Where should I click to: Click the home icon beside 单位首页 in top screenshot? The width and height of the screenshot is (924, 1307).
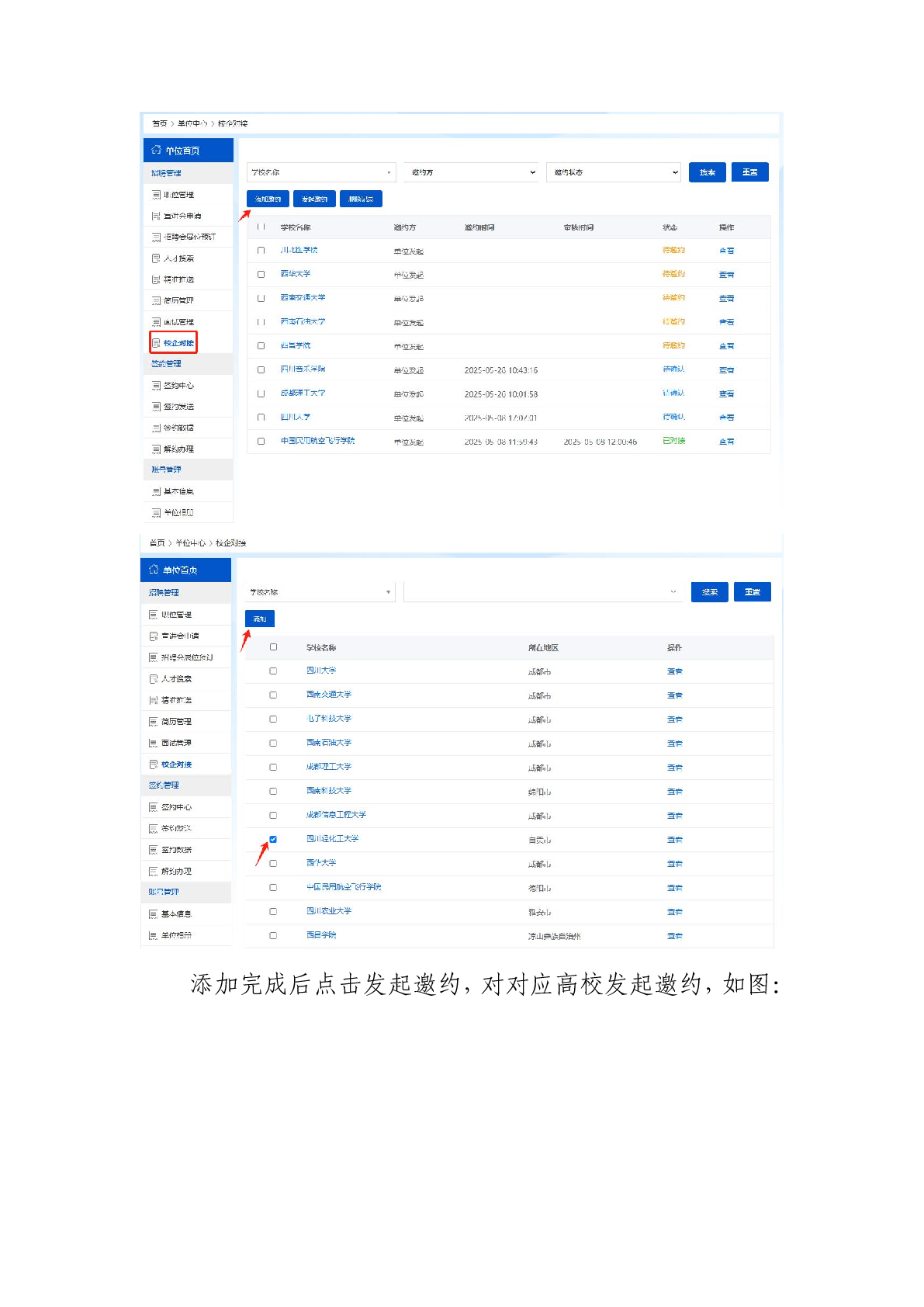[x=156, y=150]
